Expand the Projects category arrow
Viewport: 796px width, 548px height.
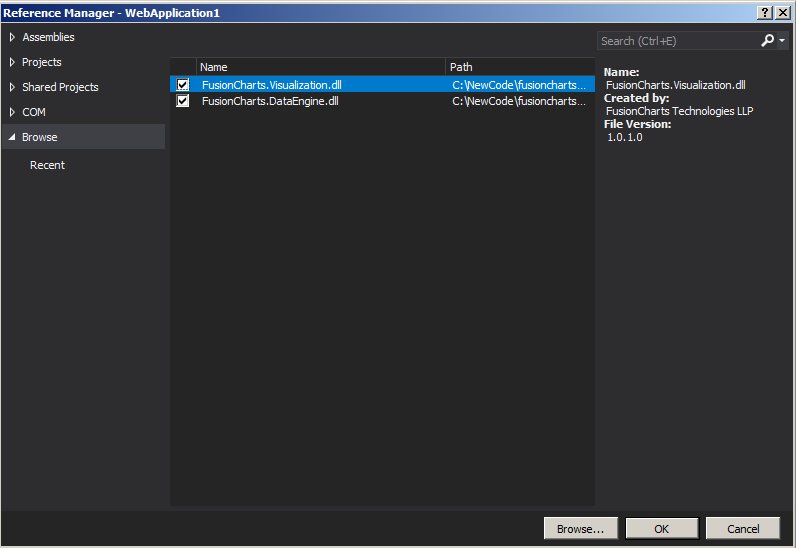pyautogui.click(x=12, y=62)
